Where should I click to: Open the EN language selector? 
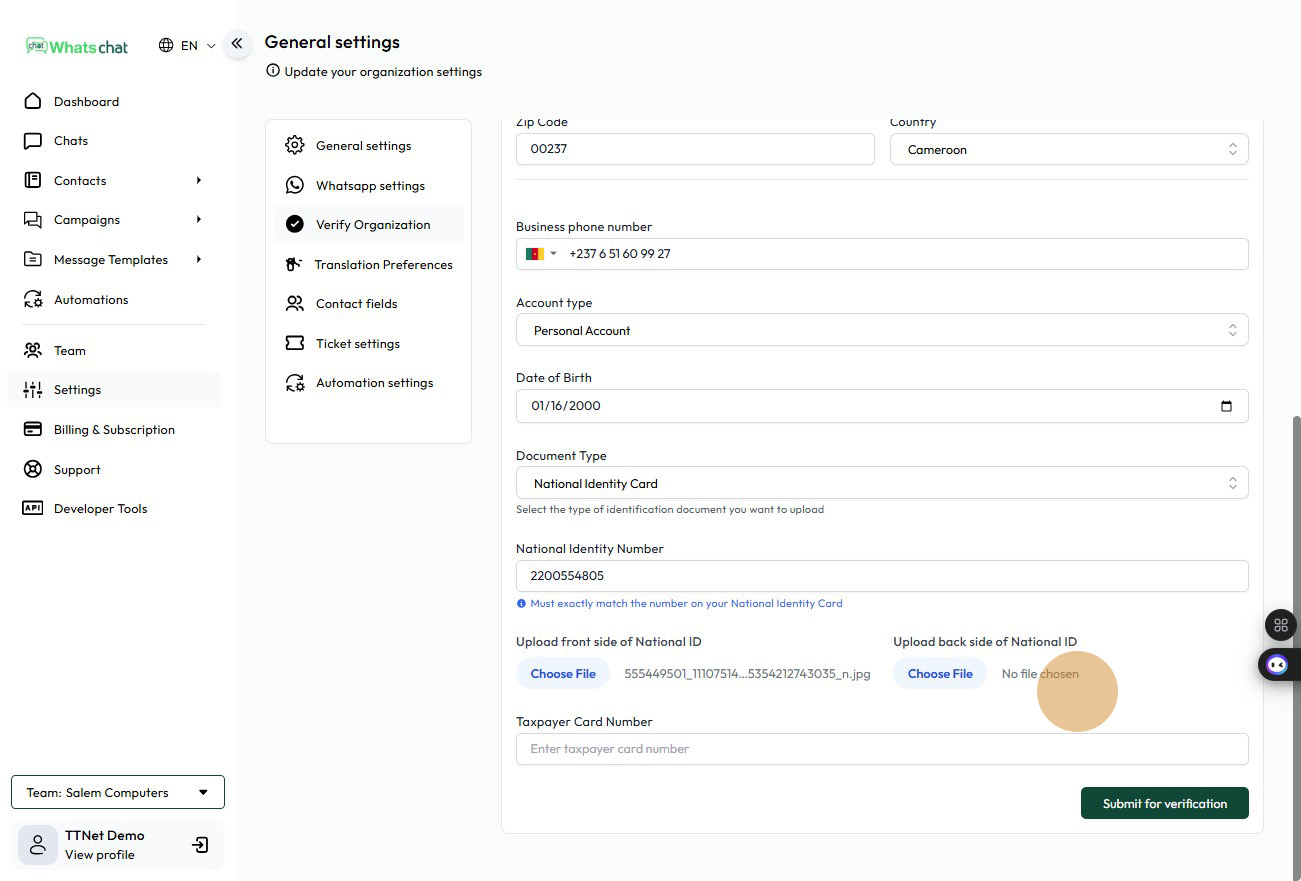pos(187,46)
